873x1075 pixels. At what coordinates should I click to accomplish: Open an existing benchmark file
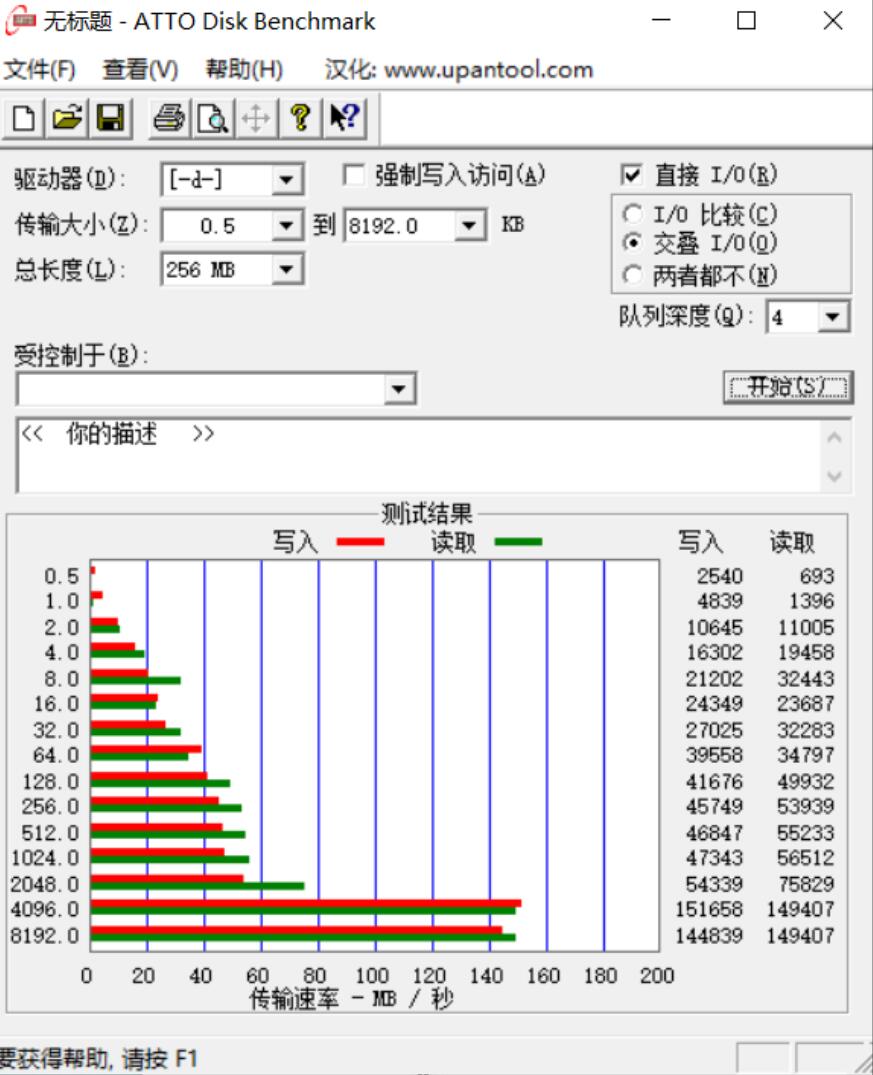tap(66, 116)
